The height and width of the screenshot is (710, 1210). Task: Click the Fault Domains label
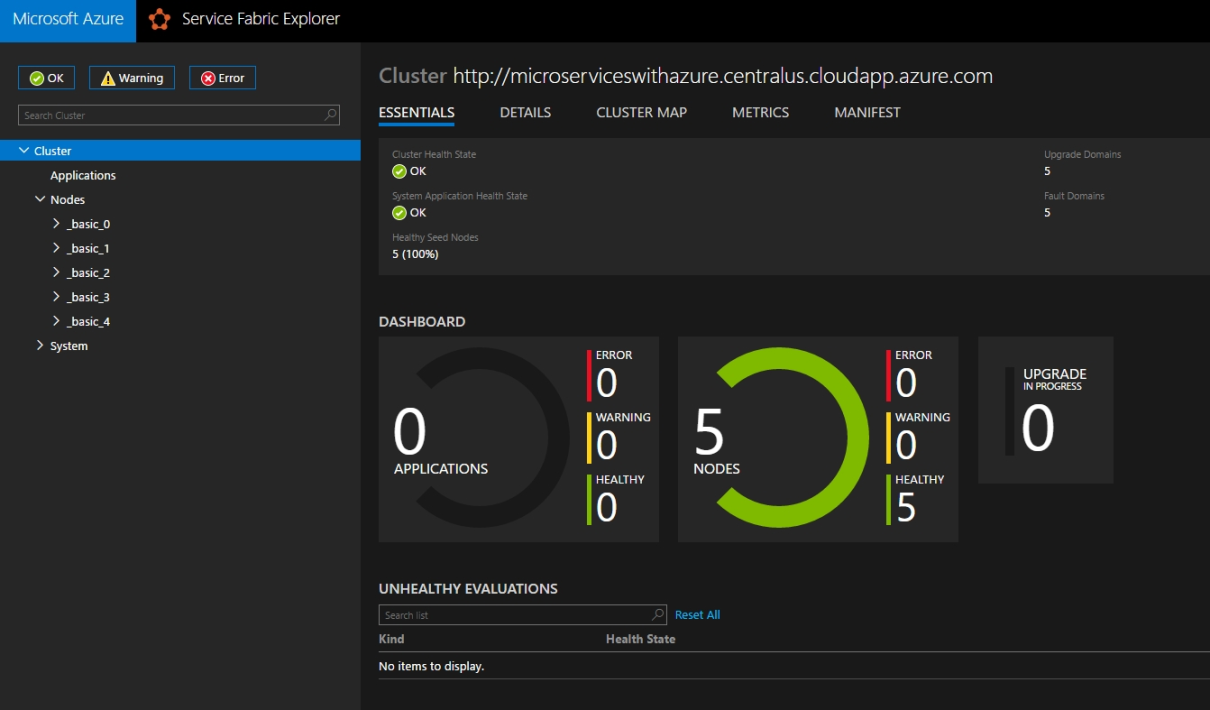[x=1075, y=196]
